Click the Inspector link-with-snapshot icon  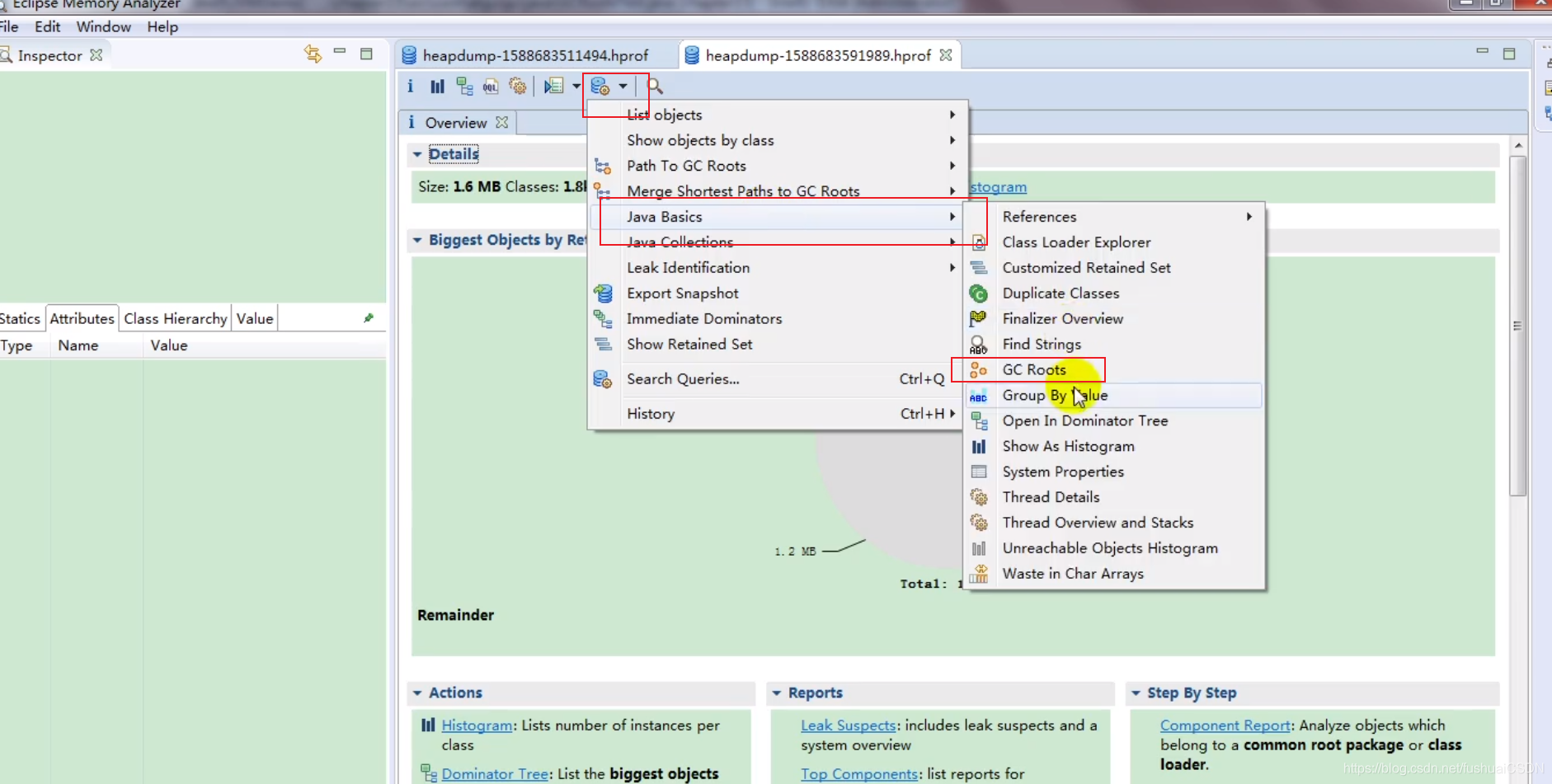click(313, 54)
